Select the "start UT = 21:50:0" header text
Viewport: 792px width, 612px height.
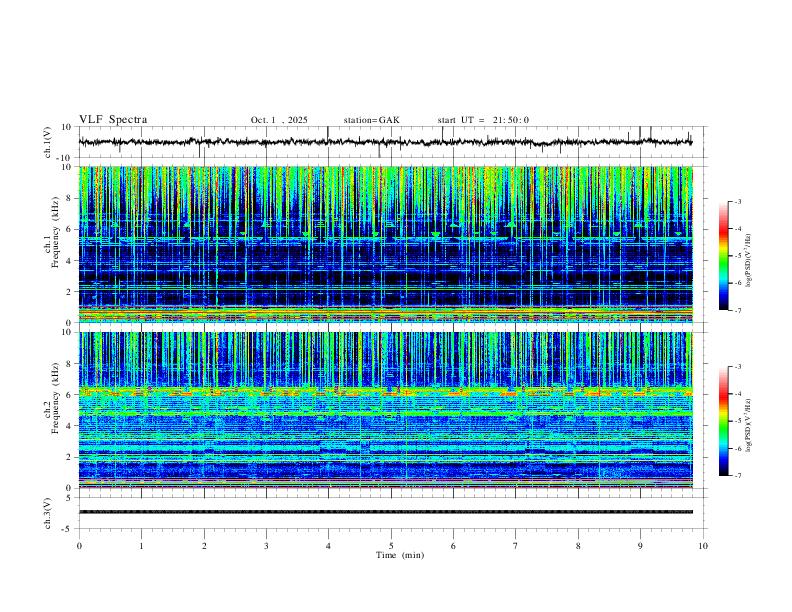[x=483, y=120]
